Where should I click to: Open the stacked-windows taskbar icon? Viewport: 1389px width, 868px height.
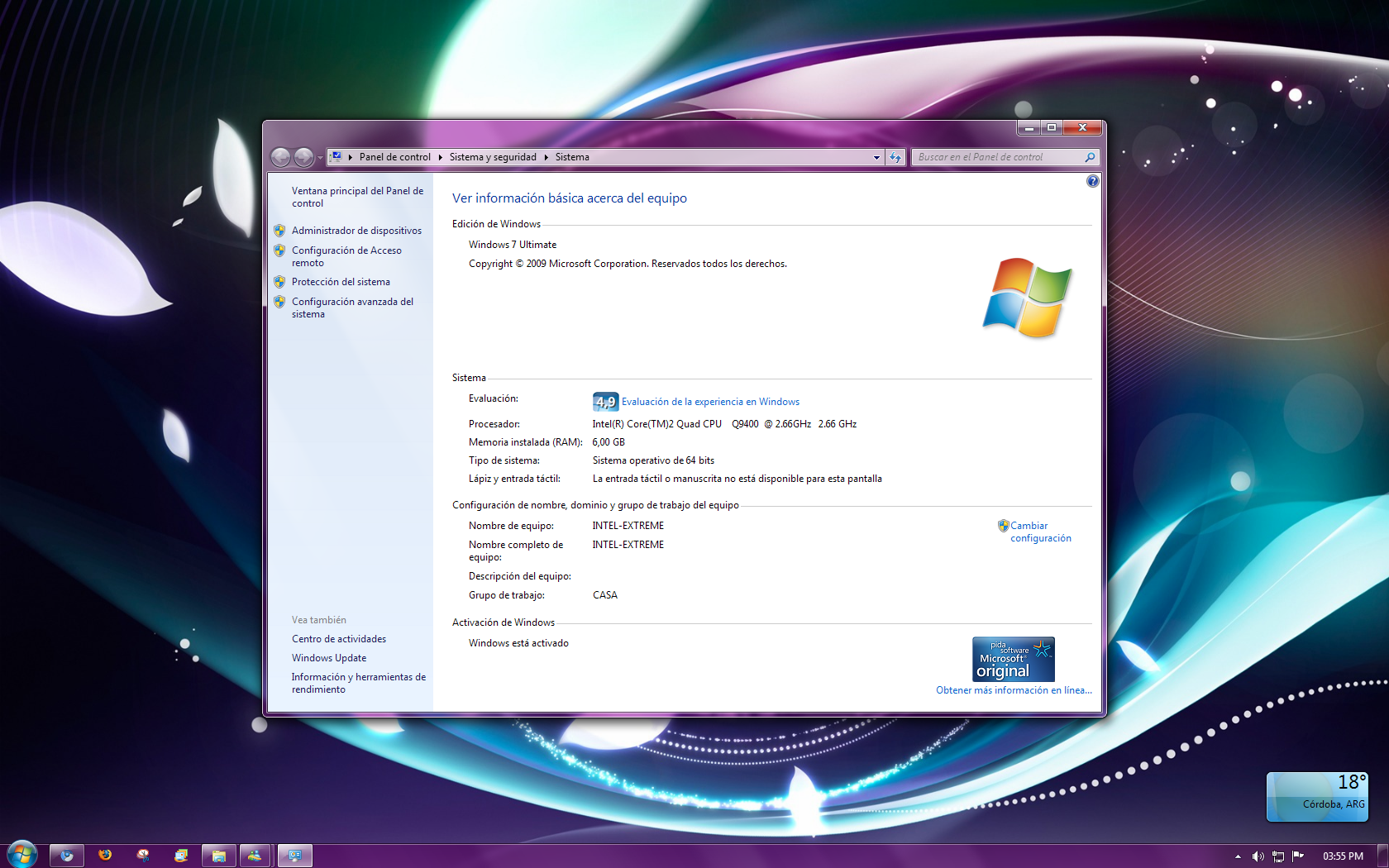[181, 856]
